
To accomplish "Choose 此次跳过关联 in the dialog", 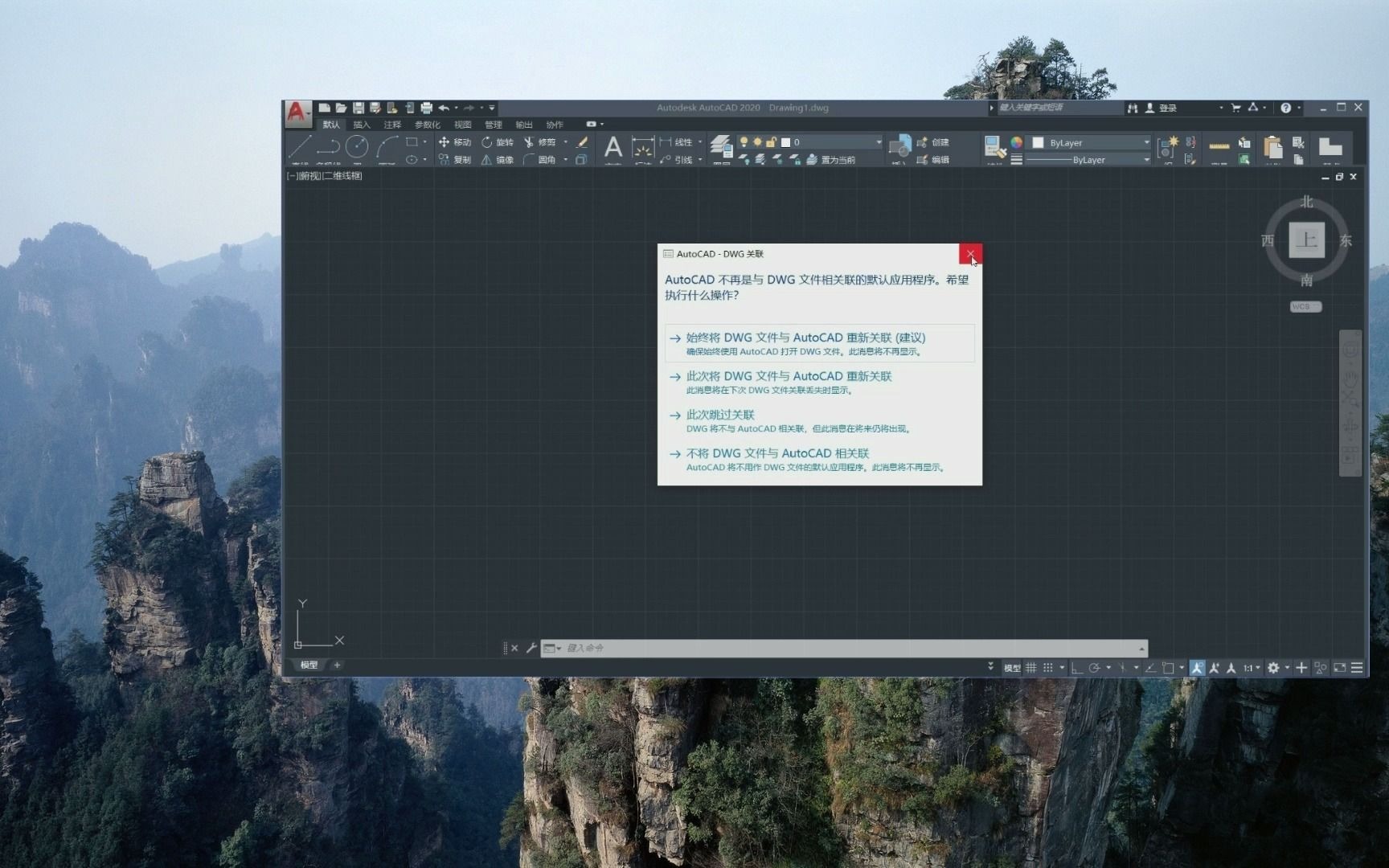I will [x=720, y=415].
